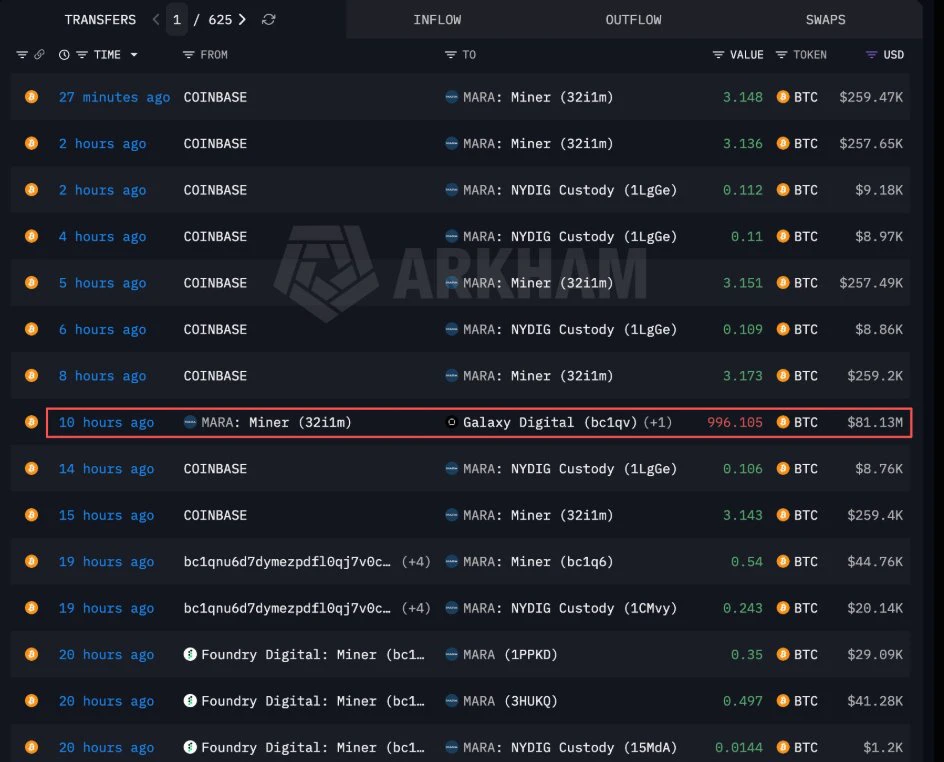Click the $259.47K USD amount
Screen dimensions: 944x762
point(871,98)
